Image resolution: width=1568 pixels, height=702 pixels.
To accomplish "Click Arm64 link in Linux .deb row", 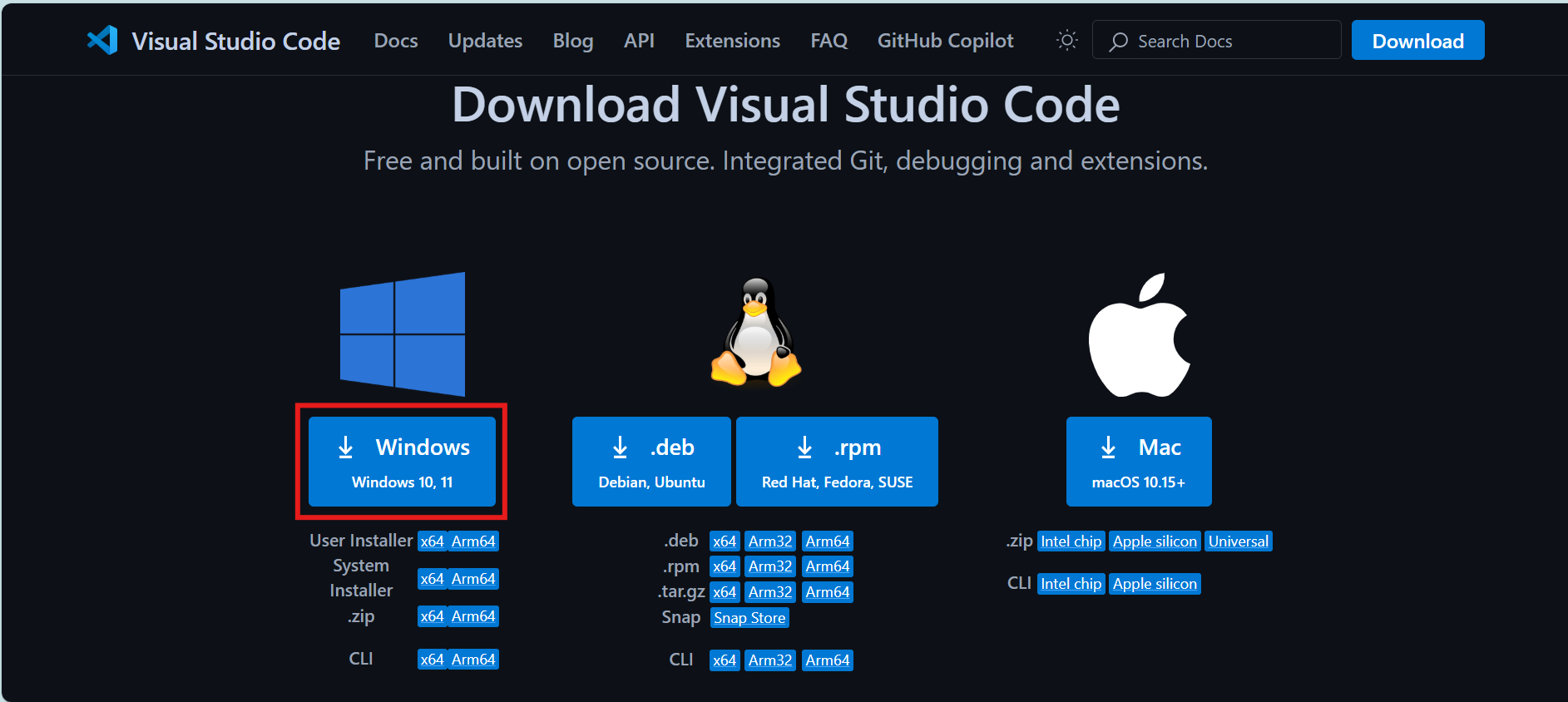I will pos(828,541).
